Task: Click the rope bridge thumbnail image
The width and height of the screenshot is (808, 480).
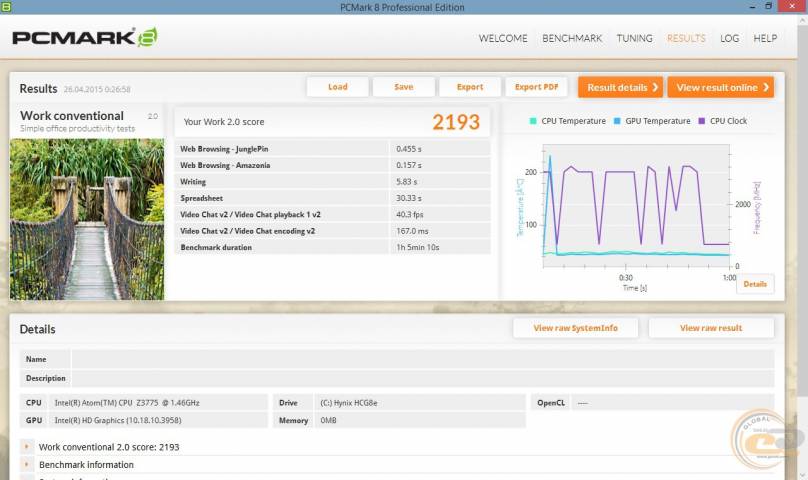Action: 87,219
